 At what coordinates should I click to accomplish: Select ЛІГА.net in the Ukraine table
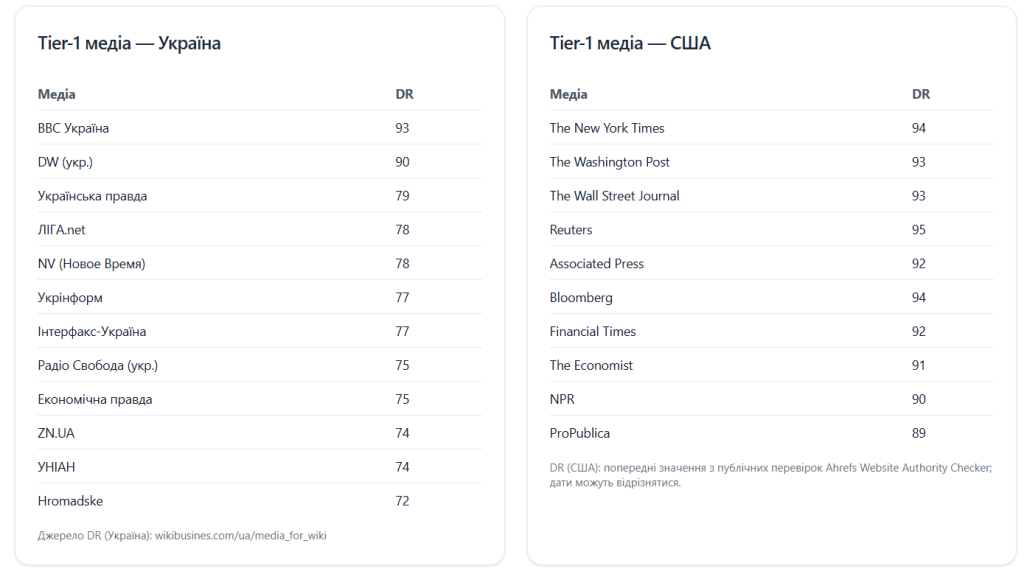62,230
